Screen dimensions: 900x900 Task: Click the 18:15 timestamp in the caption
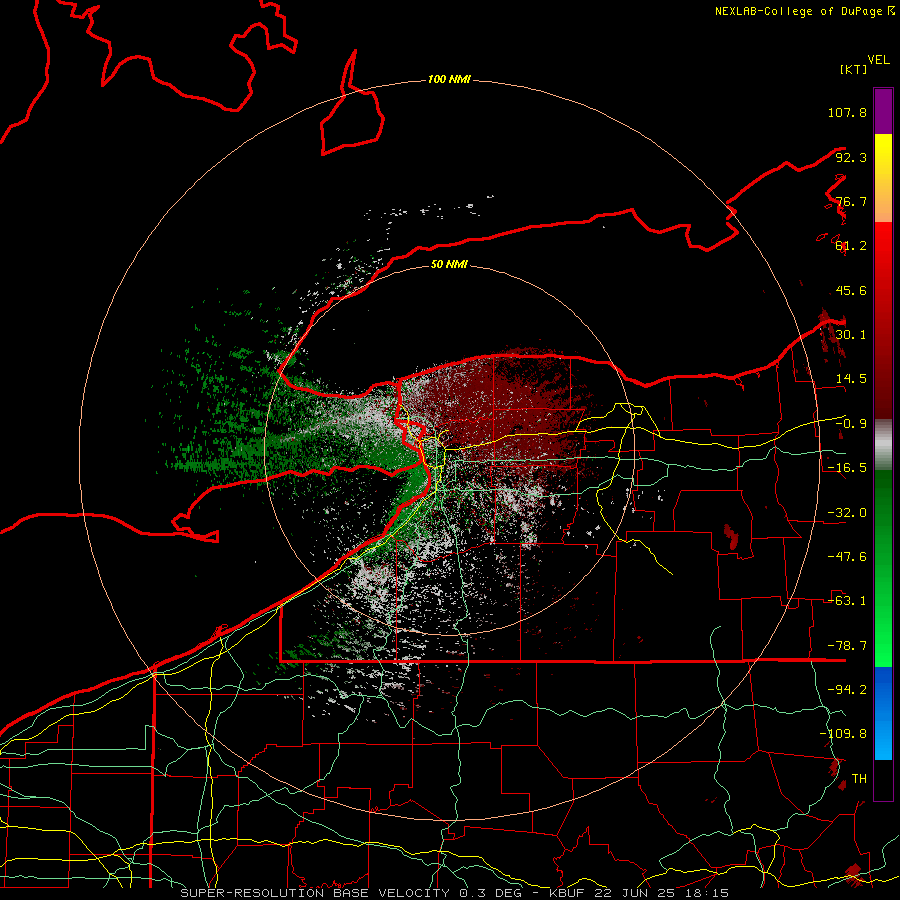point(708,893)
